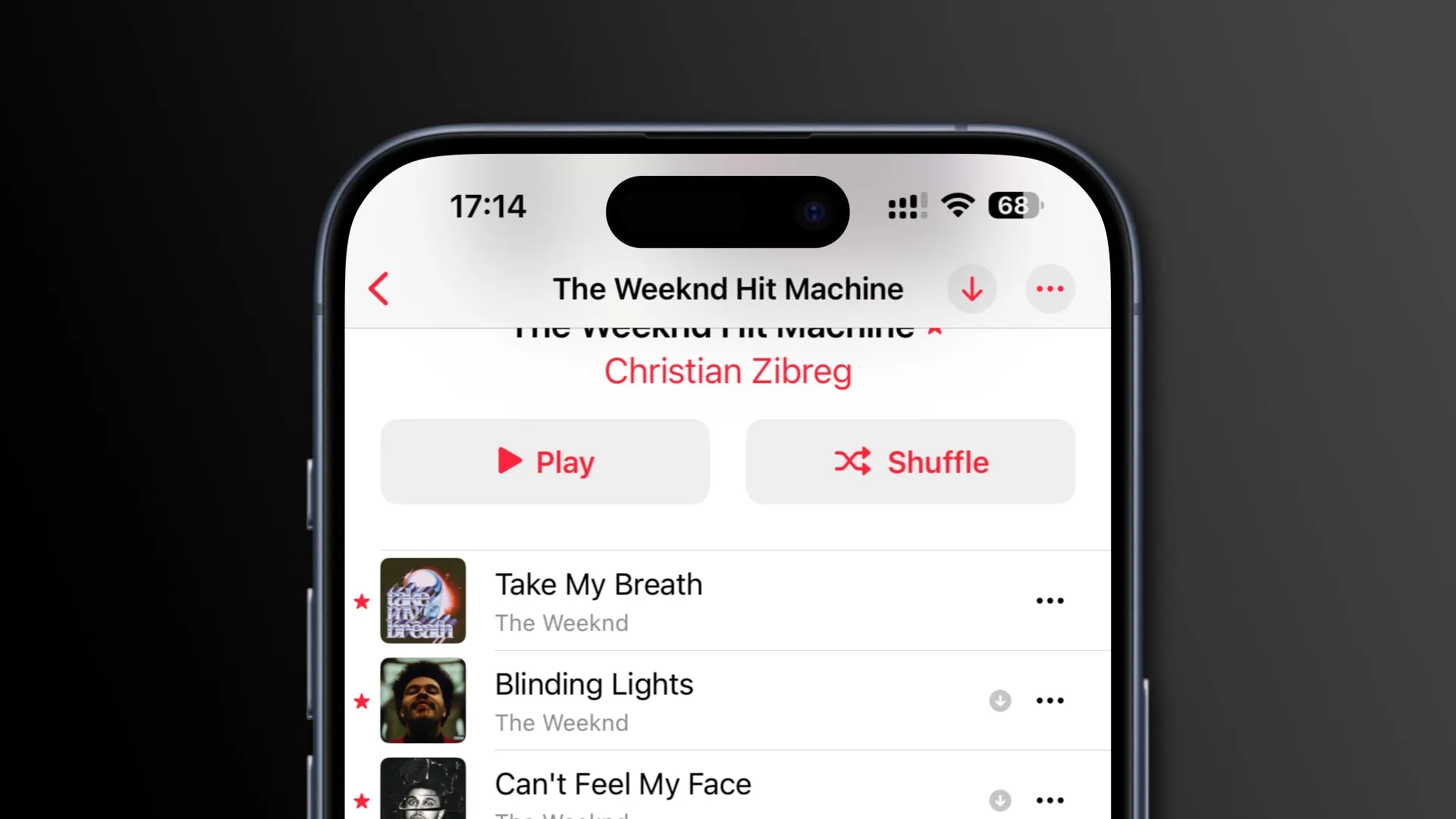Tap three-dot menu for Can't Feel My Face
The width and height of the screenshot is (1456, 819).
(1049, 800)
